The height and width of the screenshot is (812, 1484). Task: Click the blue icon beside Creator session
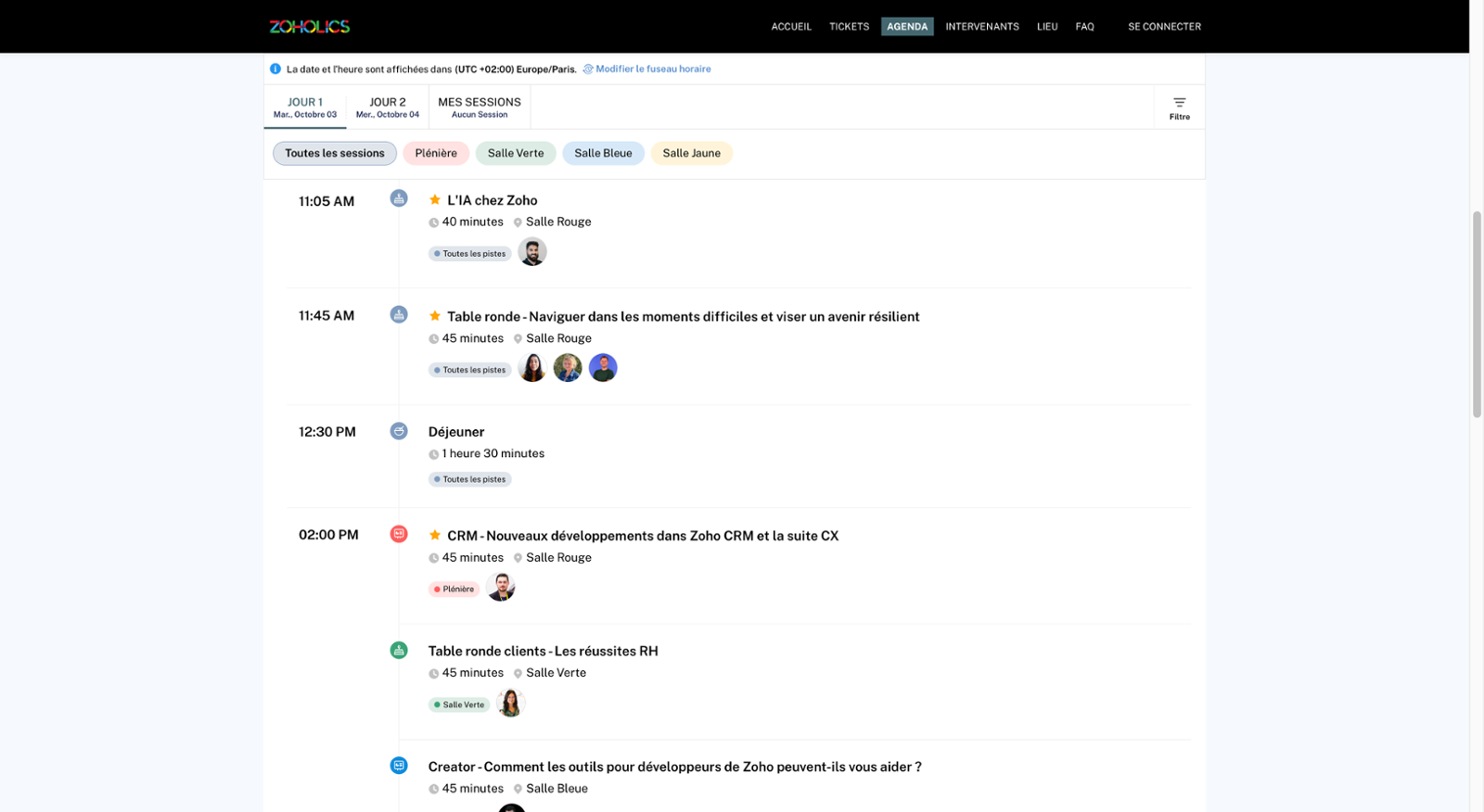399,766
